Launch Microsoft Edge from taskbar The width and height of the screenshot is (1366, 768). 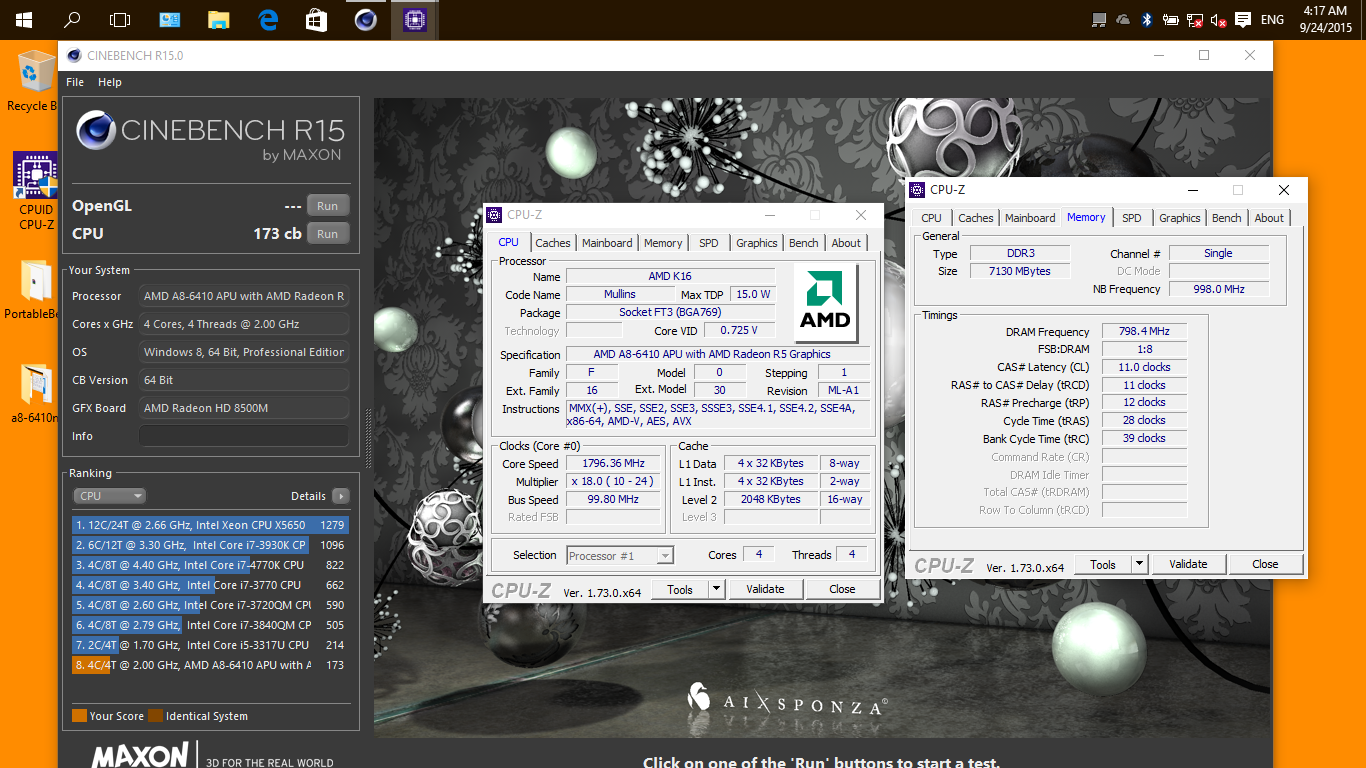click(x=268, y=20)
